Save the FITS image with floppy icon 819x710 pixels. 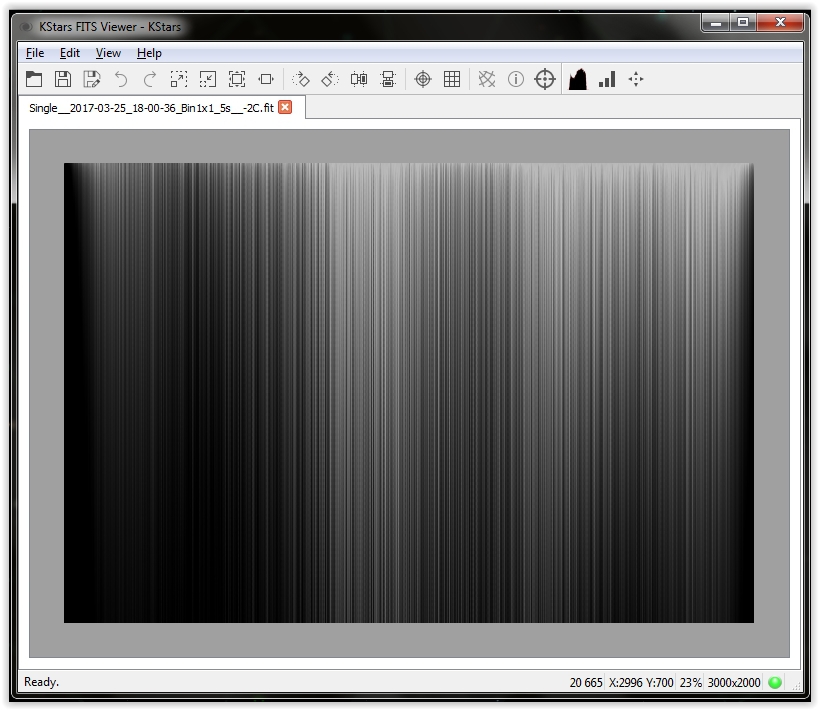click(x=63, y=79)
